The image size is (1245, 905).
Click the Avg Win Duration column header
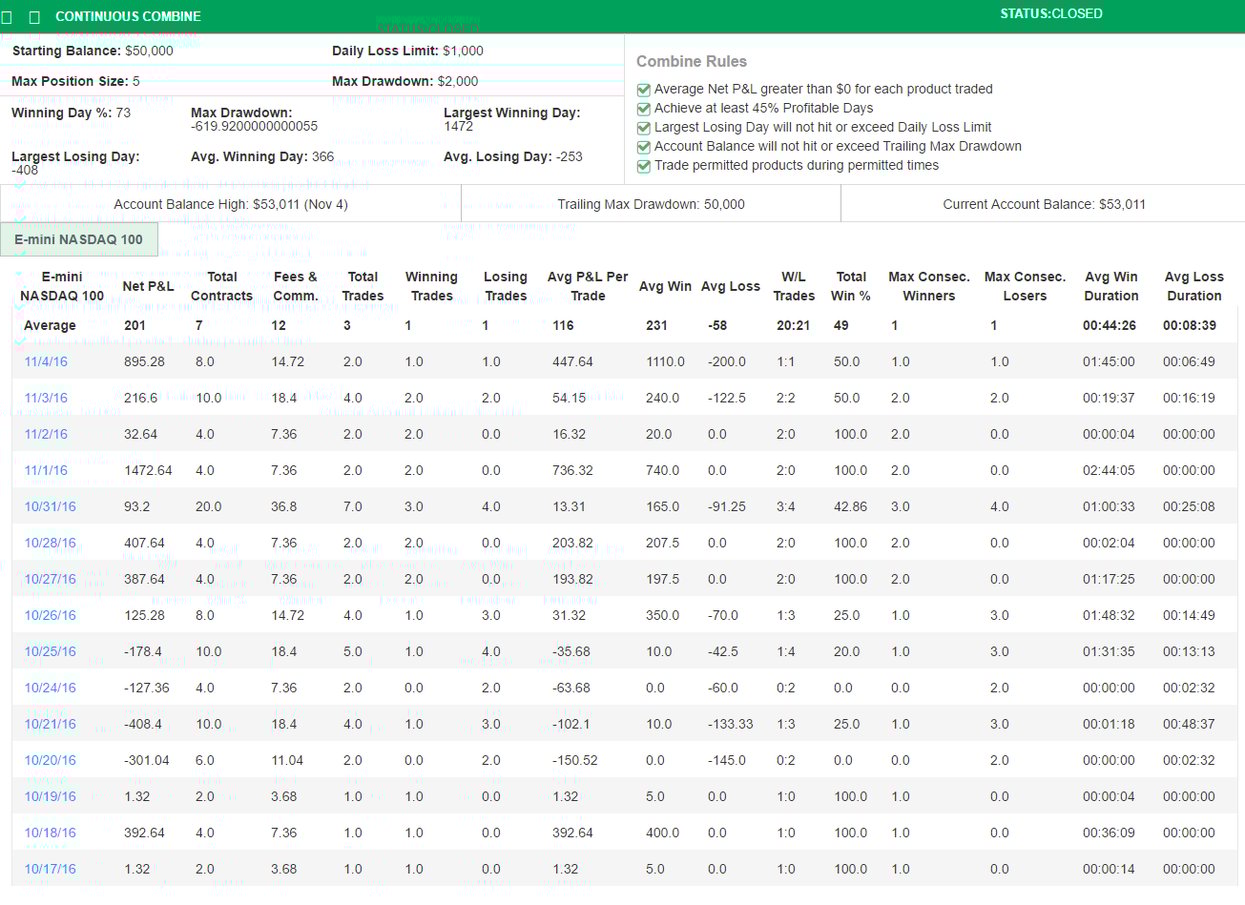pos(1110,287)
